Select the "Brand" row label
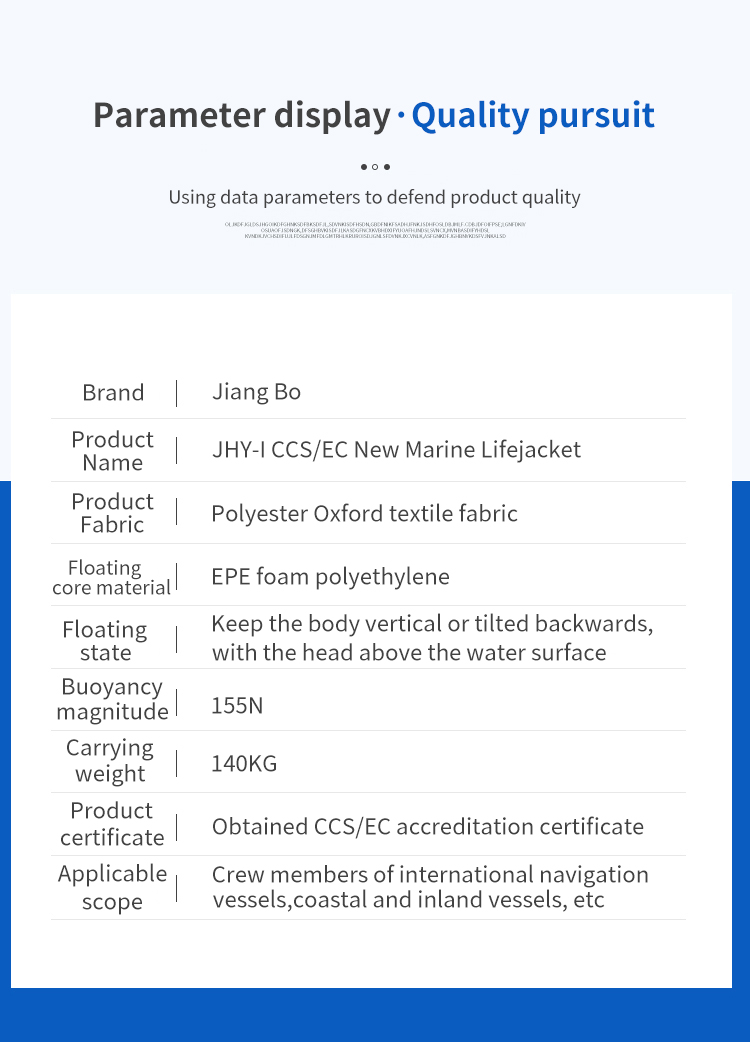The width and height of the screenshot is (750, 1042). pos(113,393)
